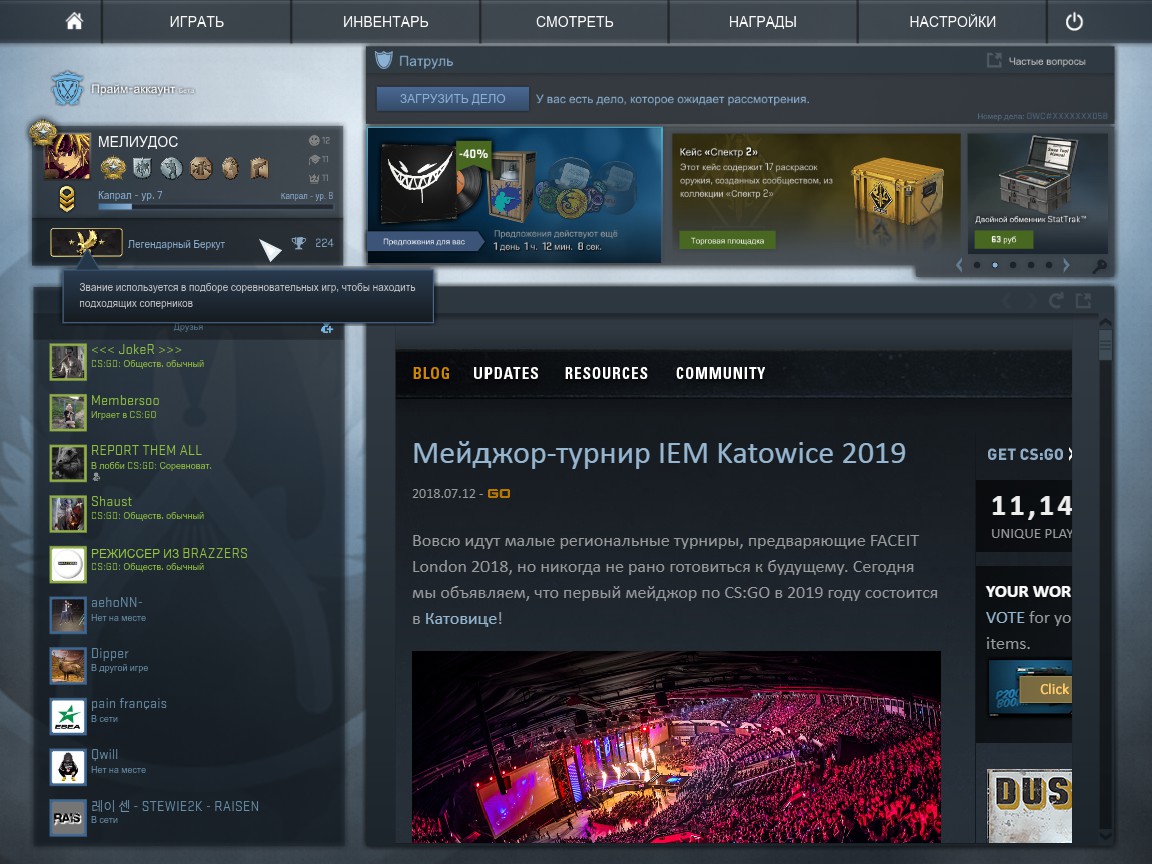This screenshot has height=864, width=1152.
Task: Click GET CS:GO link
Action: point(1029,454)
